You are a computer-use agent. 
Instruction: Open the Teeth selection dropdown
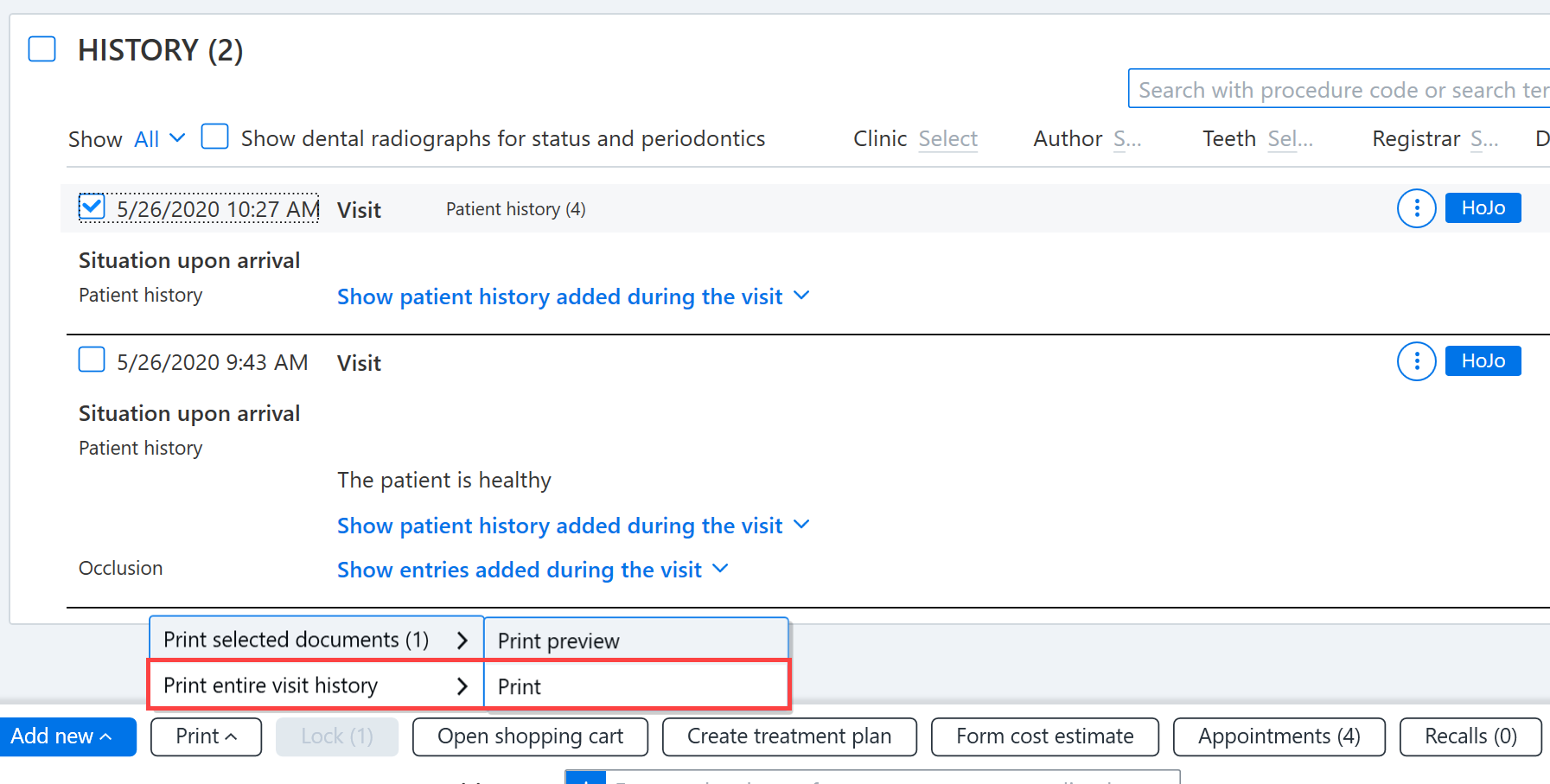(1290, 139)
